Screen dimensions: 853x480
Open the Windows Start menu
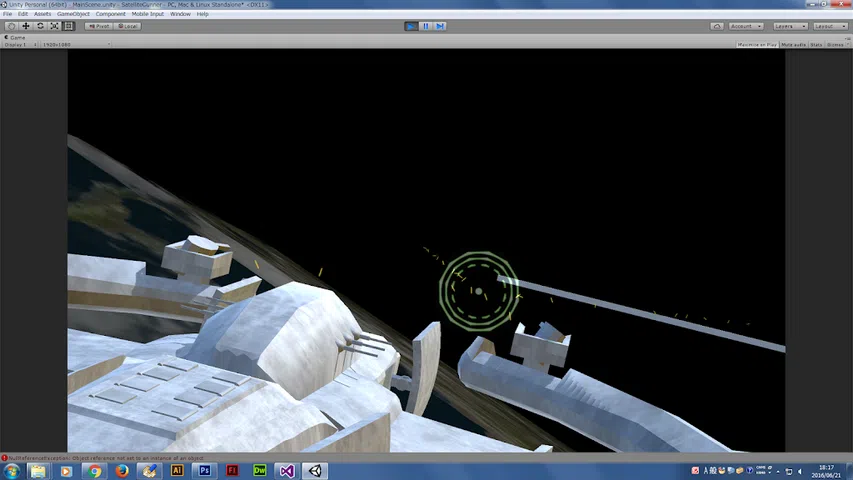[11, 471]
